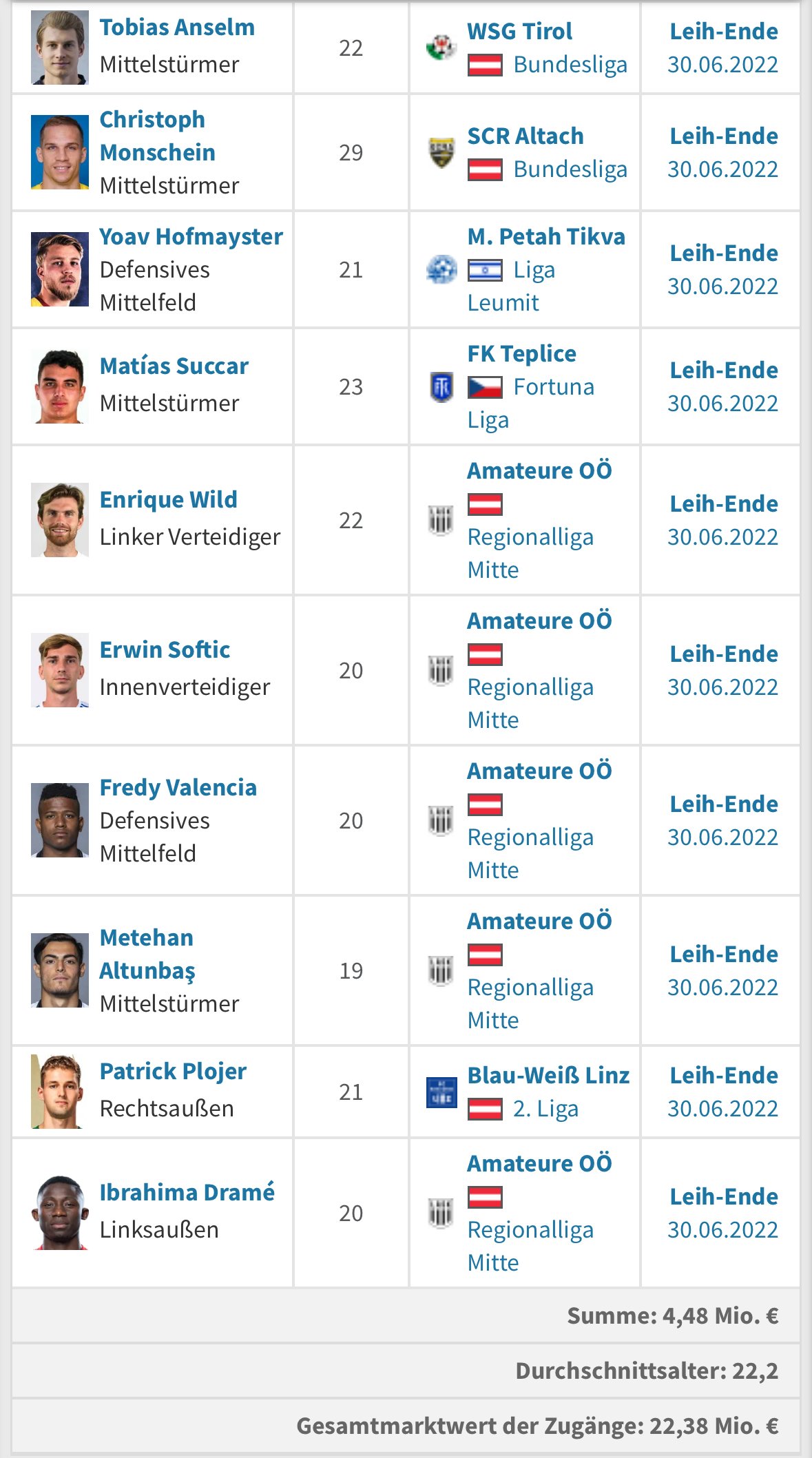Select Metehan Altunbaş's portrait photo

coord(60,970)
